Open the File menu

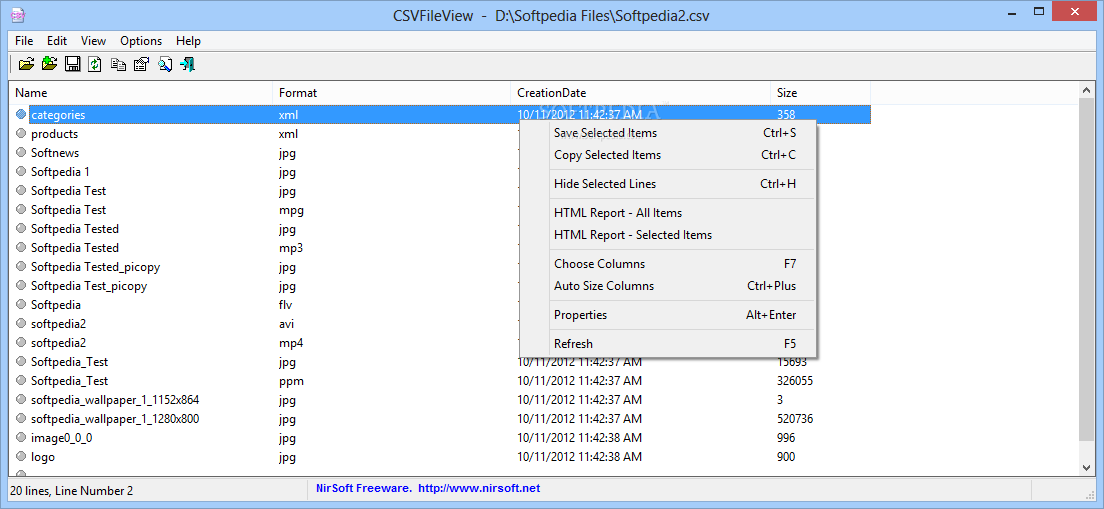[x=24, y=41]
